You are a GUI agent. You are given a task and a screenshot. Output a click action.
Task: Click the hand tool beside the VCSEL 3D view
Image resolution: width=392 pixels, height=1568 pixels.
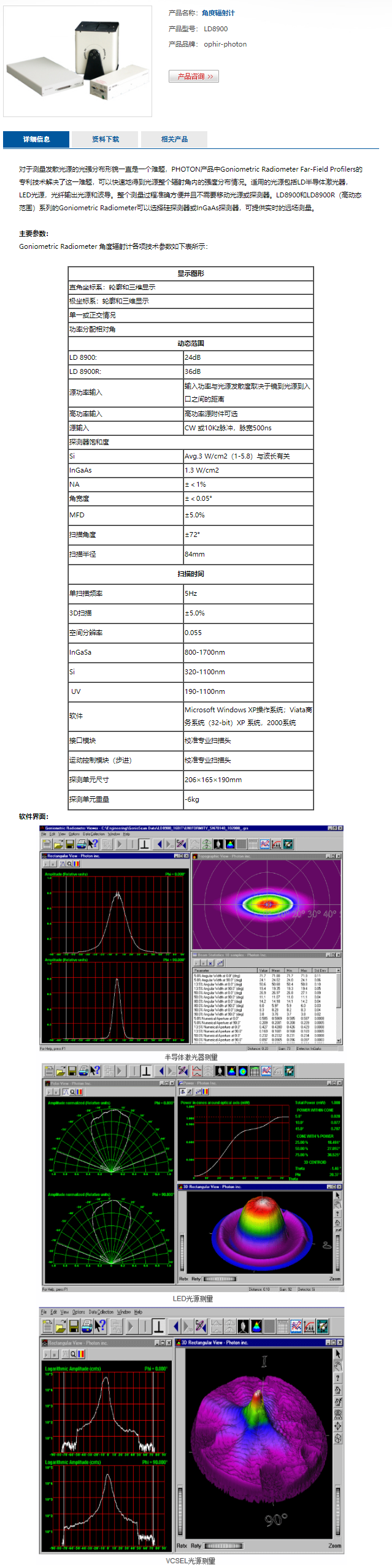[337, 1365]
